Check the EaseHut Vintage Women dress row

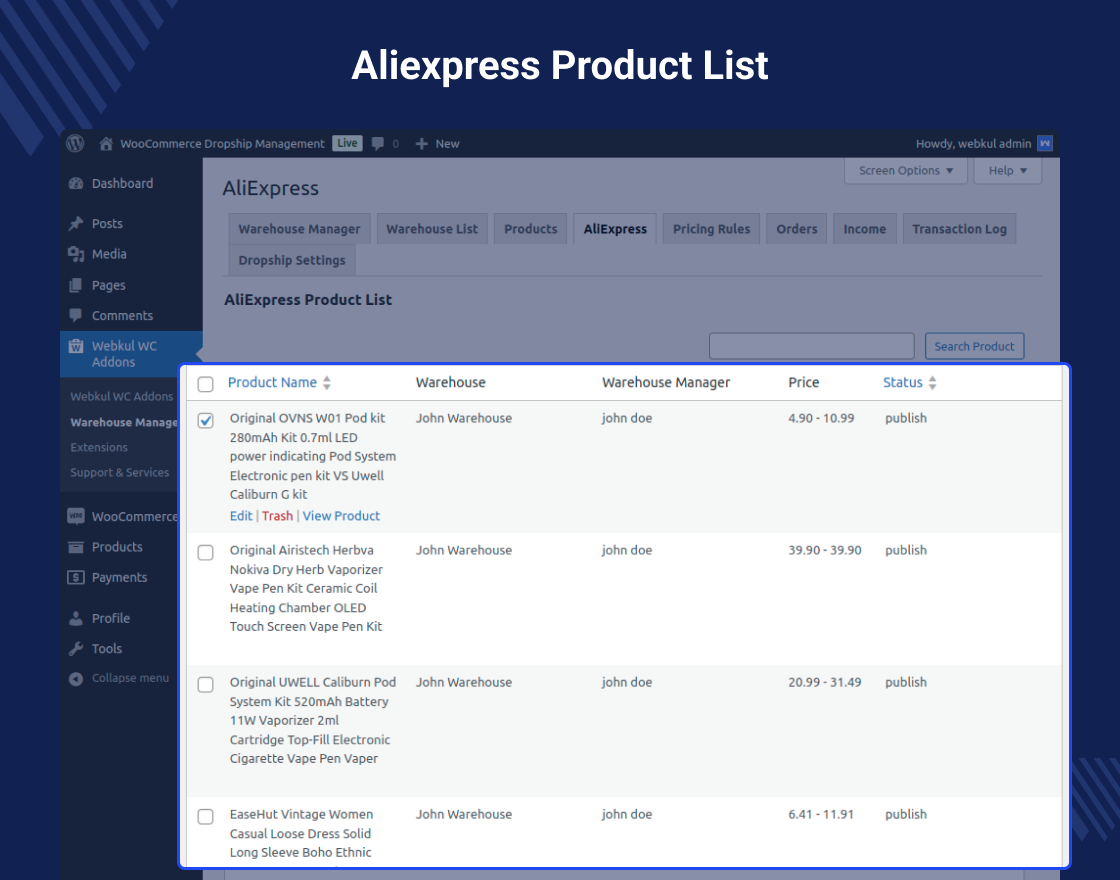pos(205,816)
